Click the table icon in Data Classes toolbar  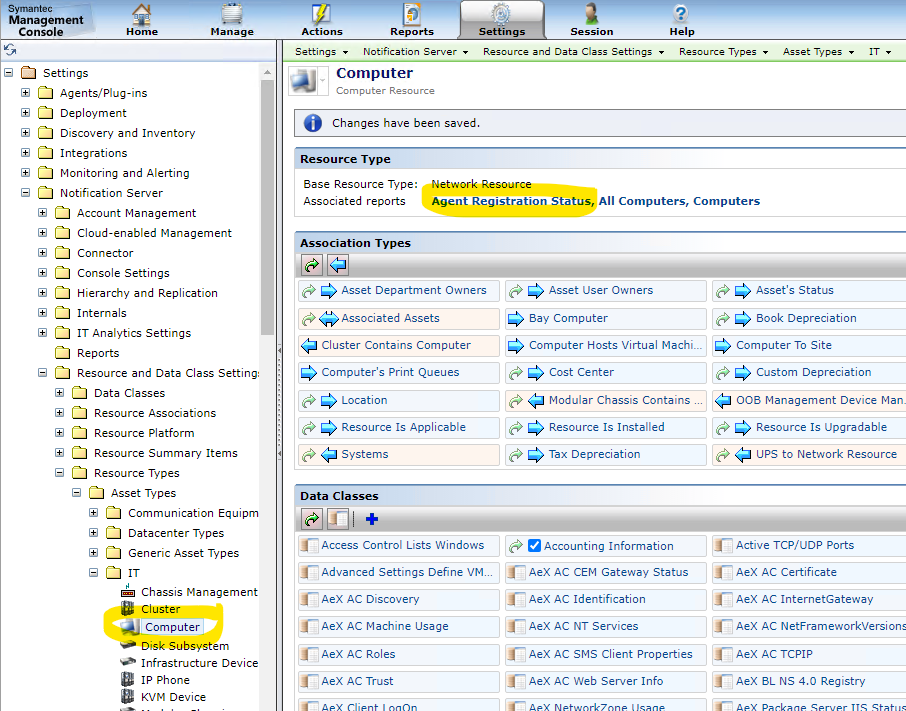[338, 519]
